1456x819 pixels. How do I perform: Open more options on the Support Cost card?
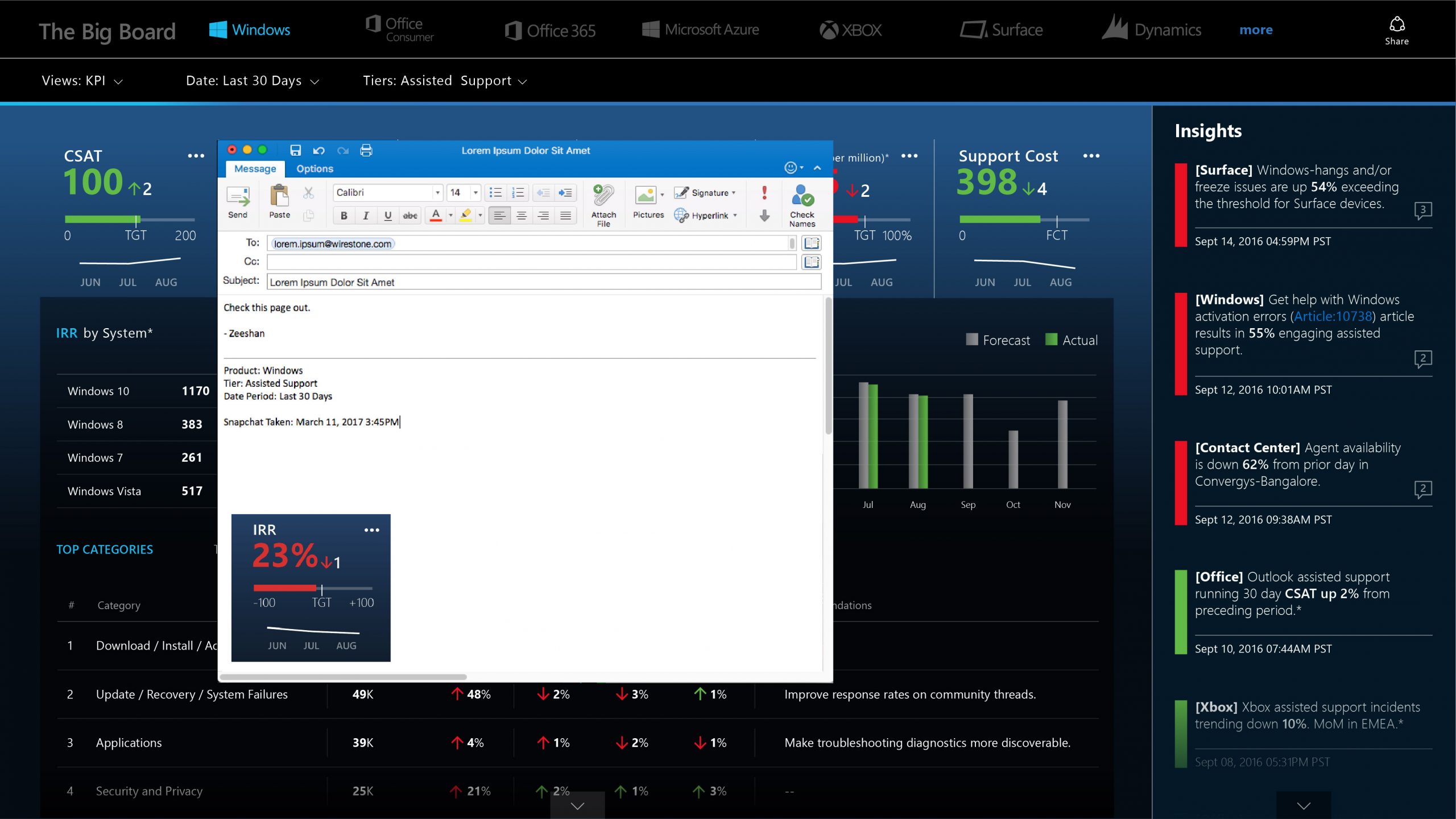coord(1091,156)
